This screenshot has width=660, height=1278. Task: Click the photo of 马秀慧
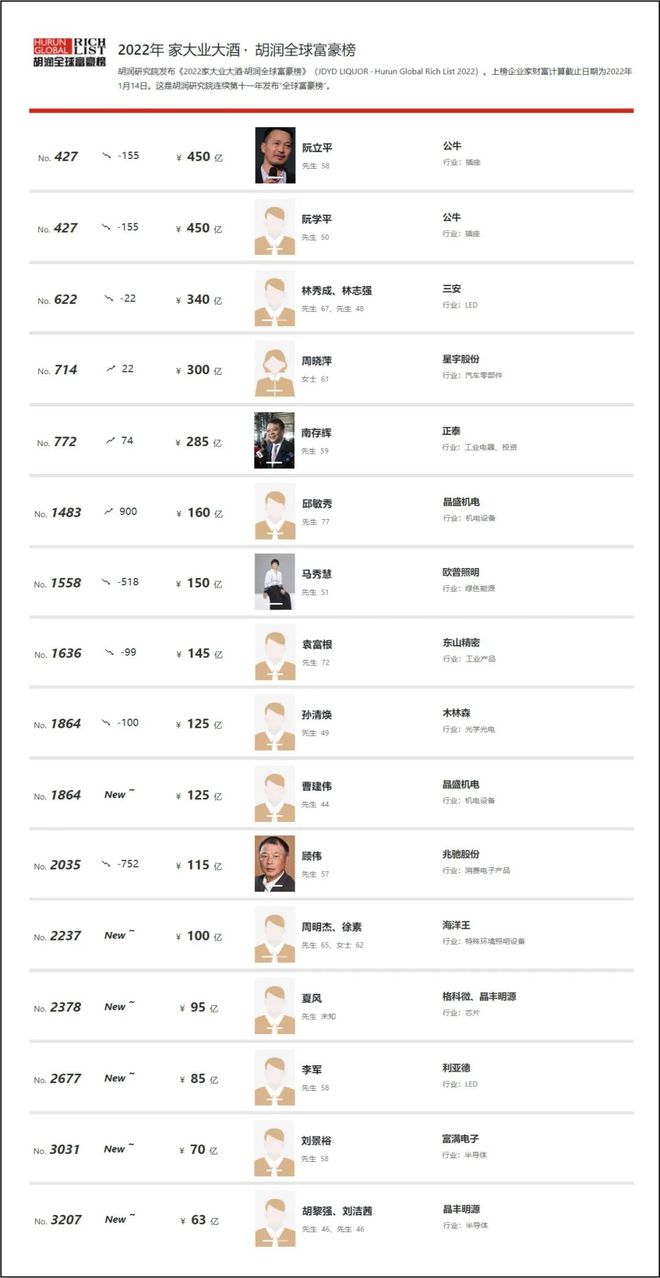pyautogui.click(x=275, y=582)
